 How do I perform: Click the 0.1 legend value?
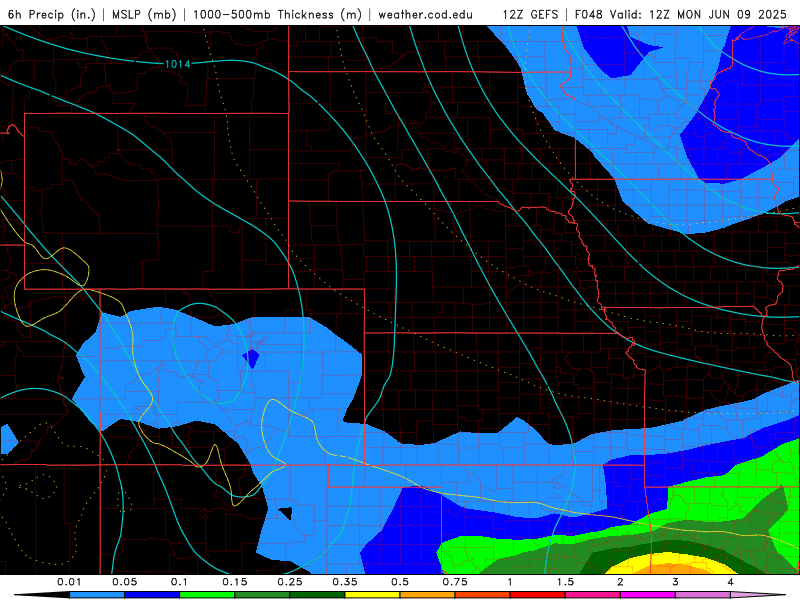[x=179, y=582]
